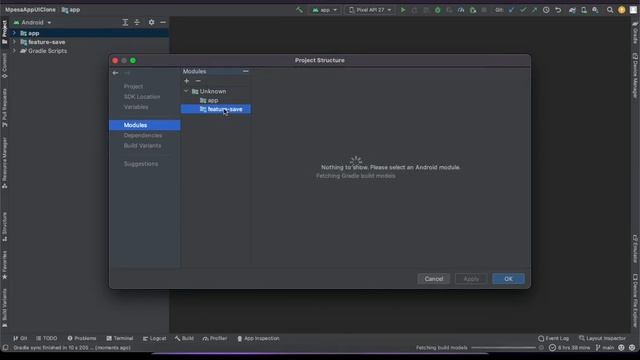Click the Git push arrow icon

coord(534,10)
